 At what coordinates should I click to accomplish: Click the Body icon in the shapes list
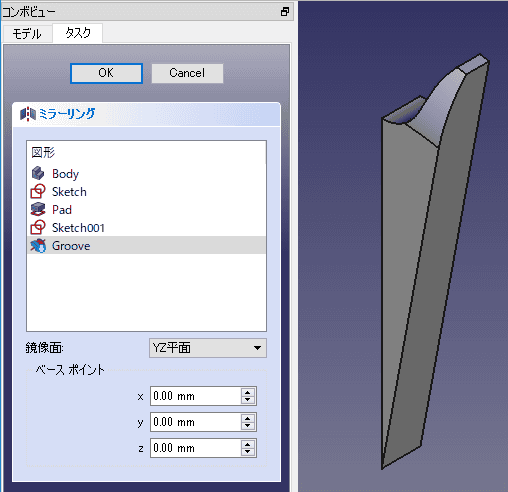click(x=38, y=173)
